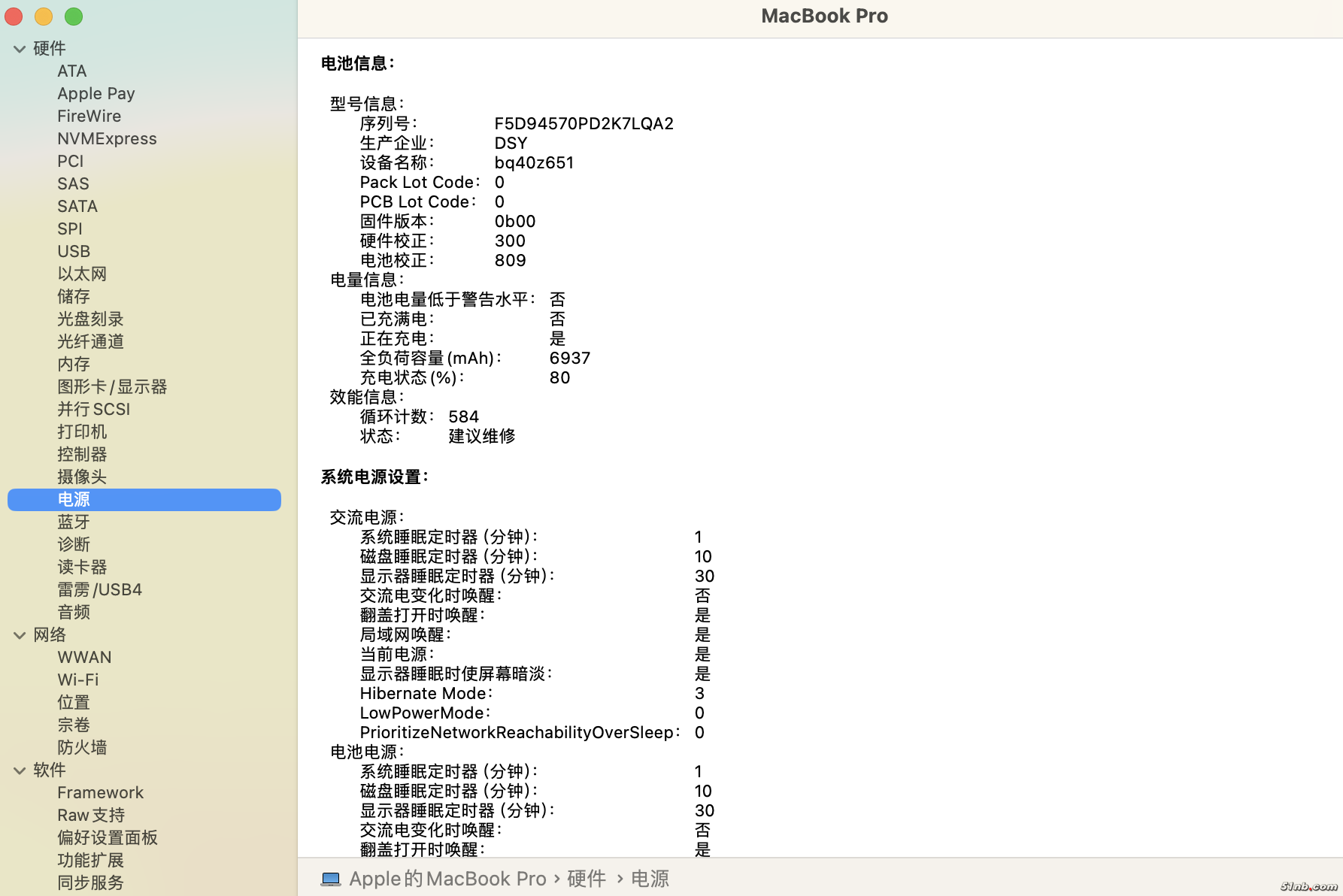1343x896 pixels.
Task: Click 硬件 in the bottom path bar
Action: pos(587,879)
